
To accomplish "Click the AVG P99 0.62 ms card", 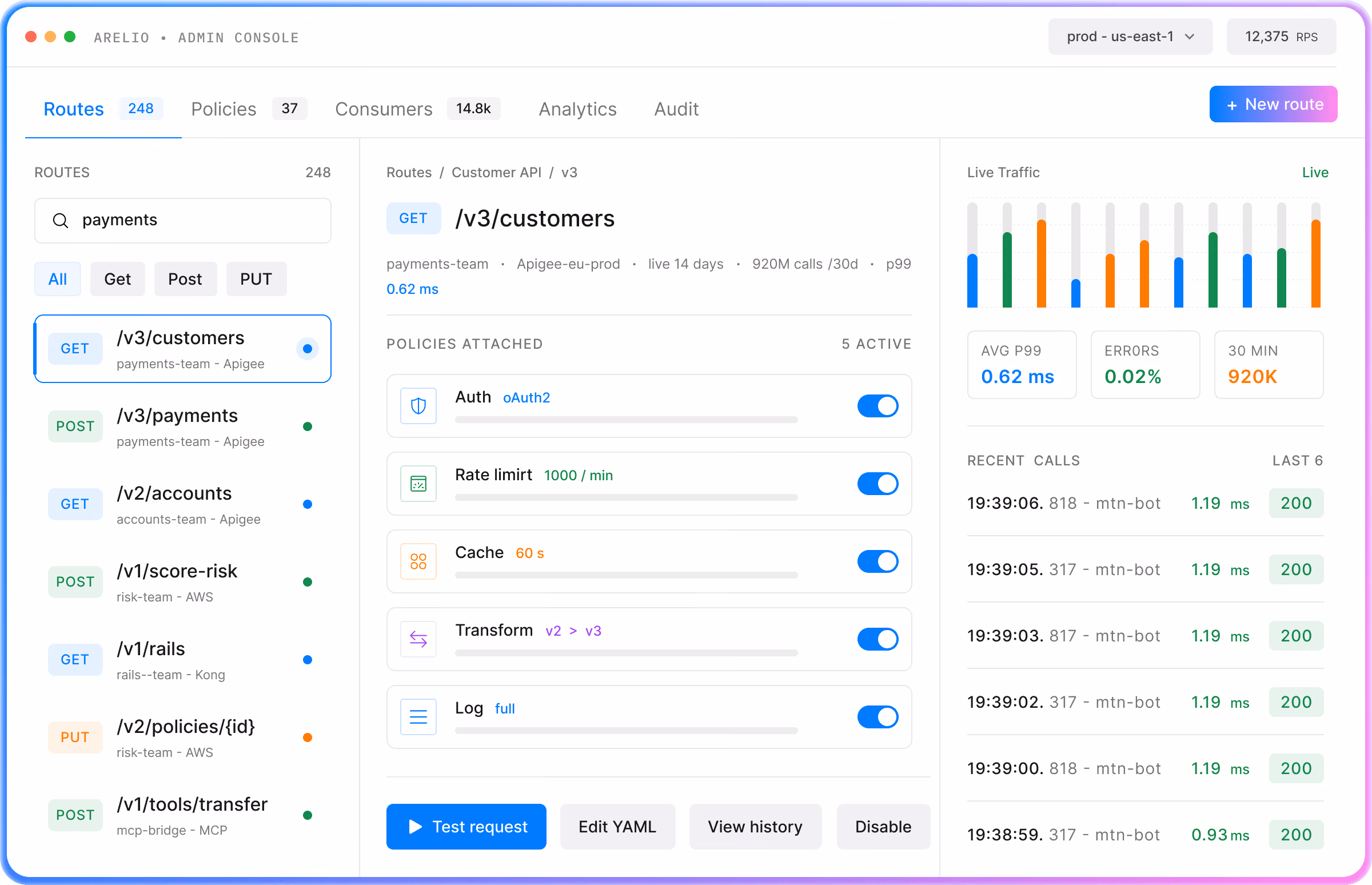I will click(1022, 365).
